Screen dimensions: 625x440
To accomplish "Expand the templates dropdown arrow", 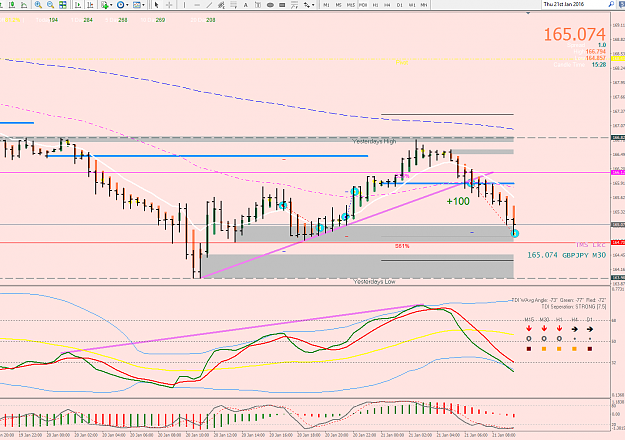I will tap(143, 5).
